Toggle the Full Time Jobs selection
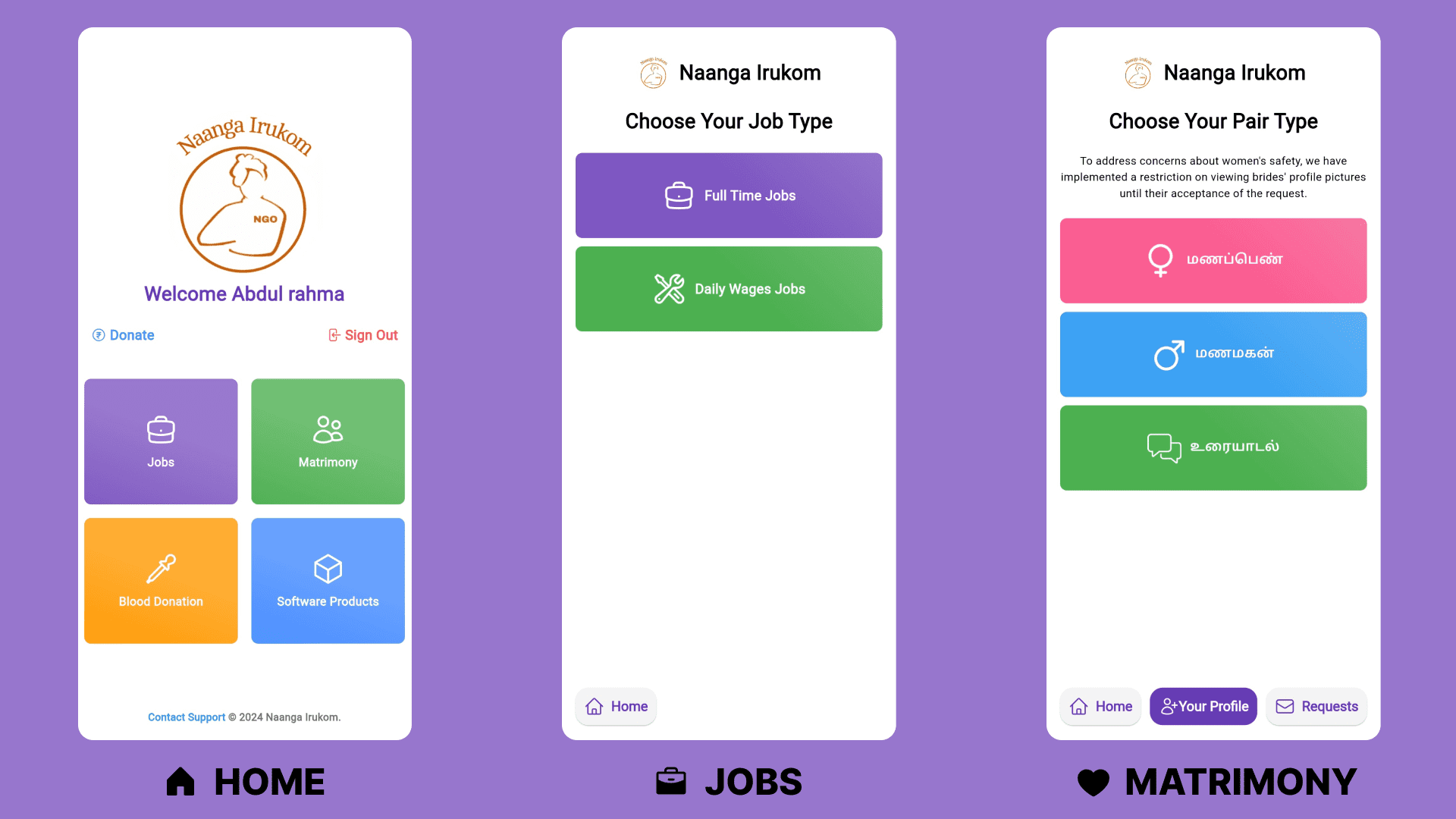Image resolution: width=1456 pixels, height=819 pixels. coord(728,195)
